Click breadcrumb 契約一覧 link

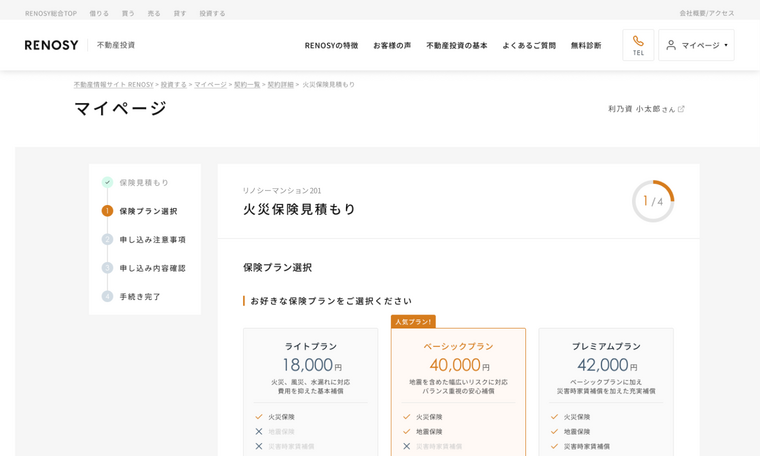(247, 85)
